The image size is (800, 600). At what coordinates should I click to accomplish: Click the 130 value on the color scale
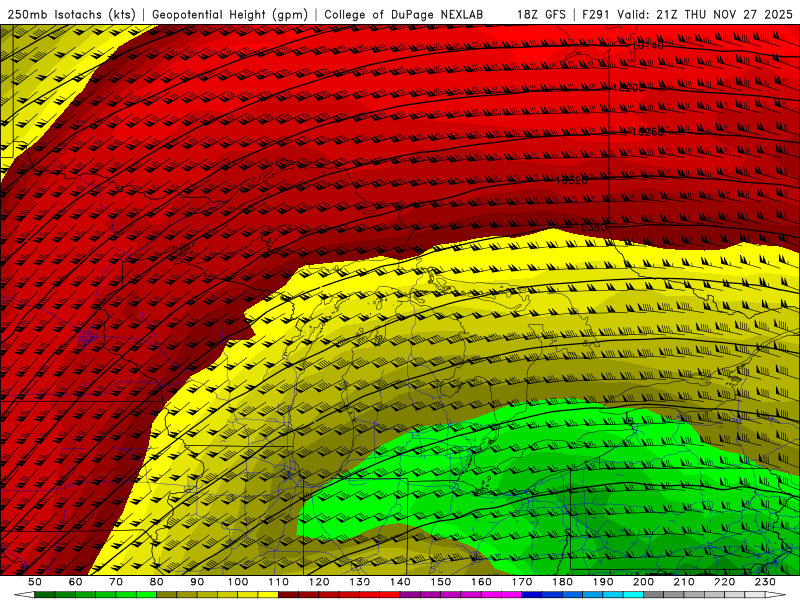point(360,582)
